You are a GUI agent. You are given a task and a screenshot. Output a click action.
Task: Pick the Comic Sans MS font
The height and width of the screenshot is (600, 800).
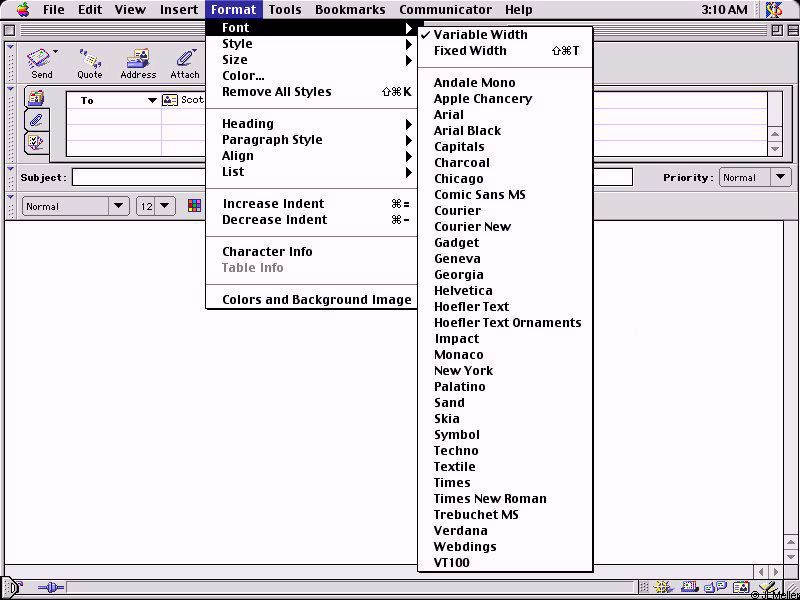pos(505,194)
